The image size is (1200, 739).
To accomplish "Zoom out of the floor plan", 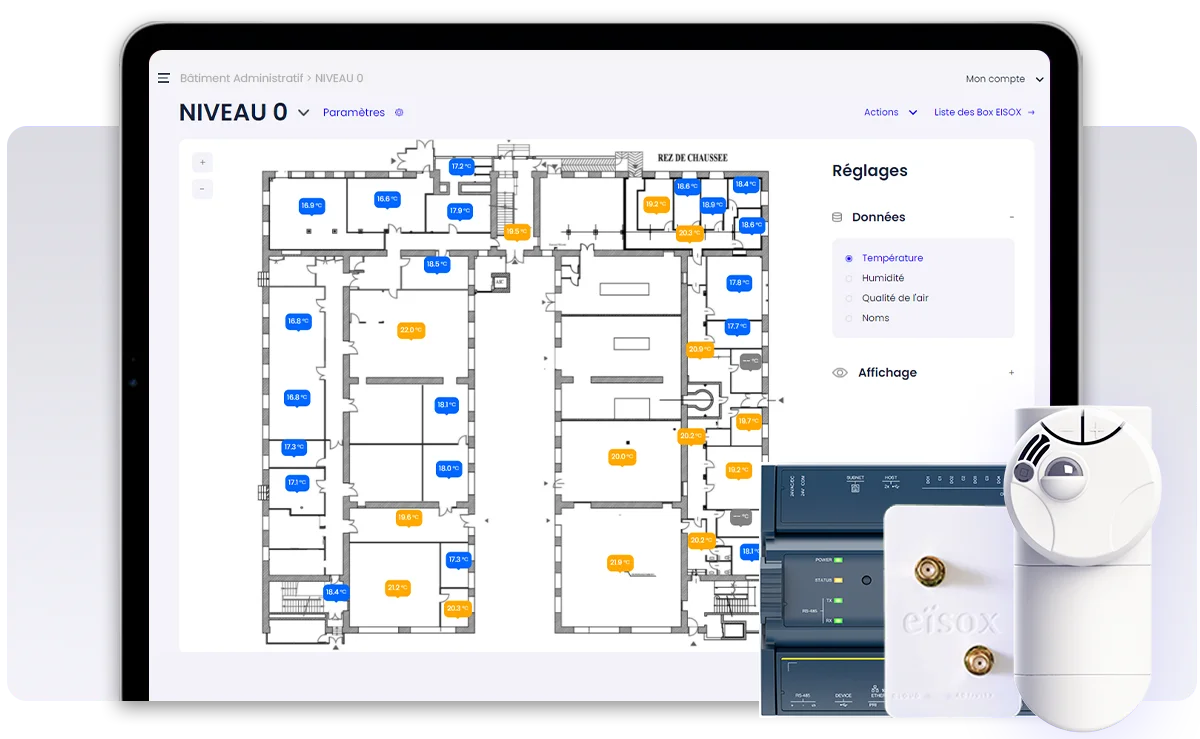I will coord(202,188).
